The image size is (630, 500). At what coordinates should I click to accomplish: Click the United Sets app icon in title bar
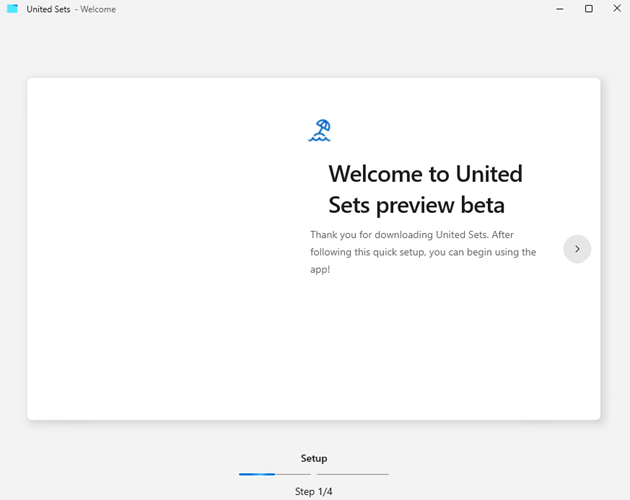(x=12, y=9)
